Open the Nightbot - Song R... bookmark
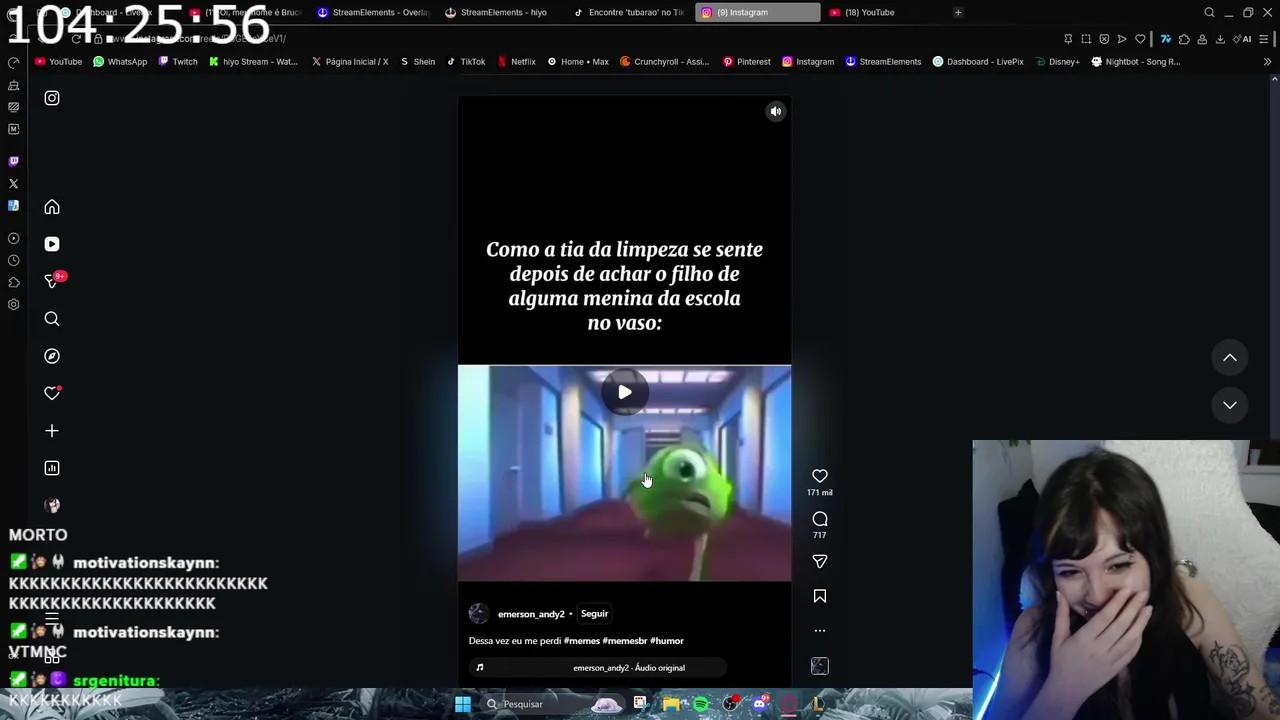The height and width of the screenshot is (720, 1280). click(x=1135, y=62)
